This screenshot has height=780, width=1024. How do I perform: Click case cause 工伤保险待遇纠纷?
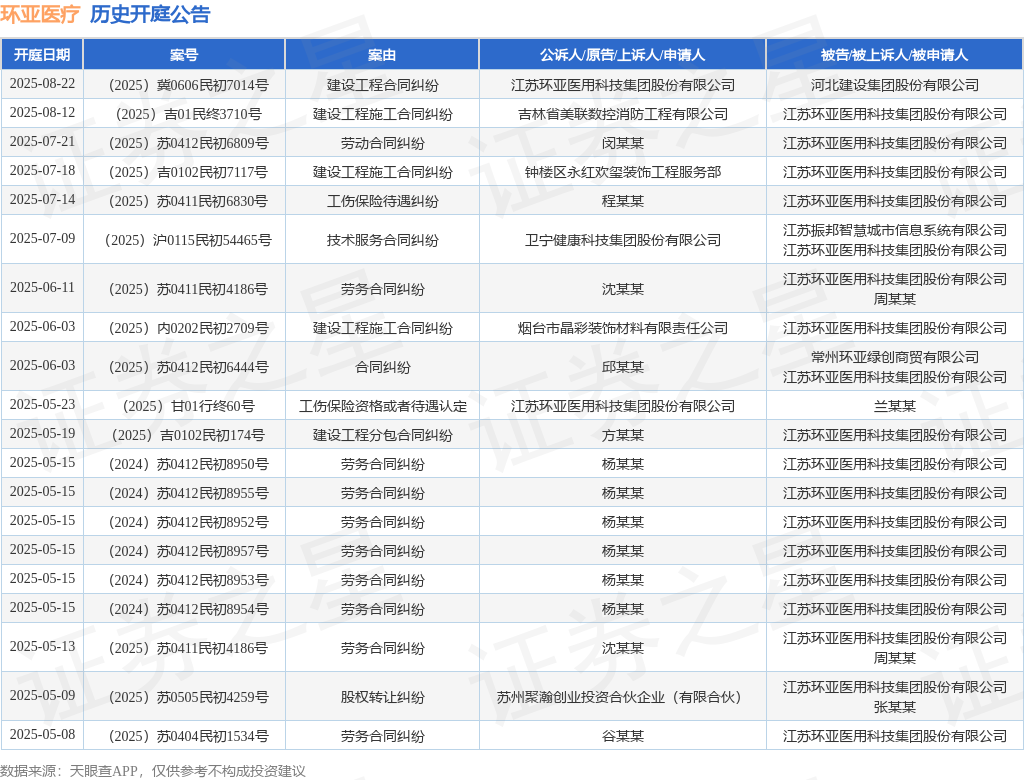tap(383, 201)
